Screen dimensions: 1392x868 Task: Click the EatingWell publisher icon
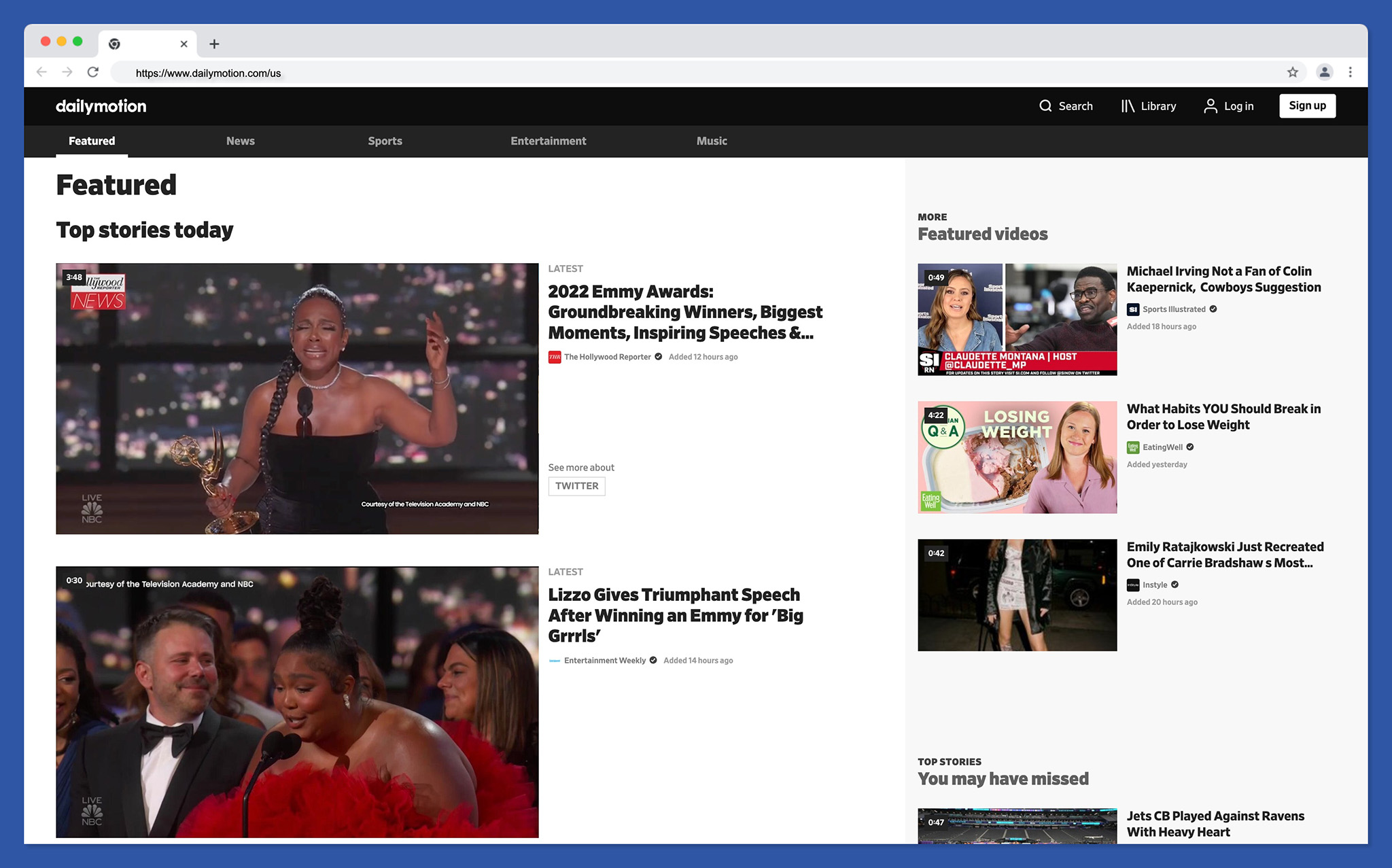tap(1132, 447)
